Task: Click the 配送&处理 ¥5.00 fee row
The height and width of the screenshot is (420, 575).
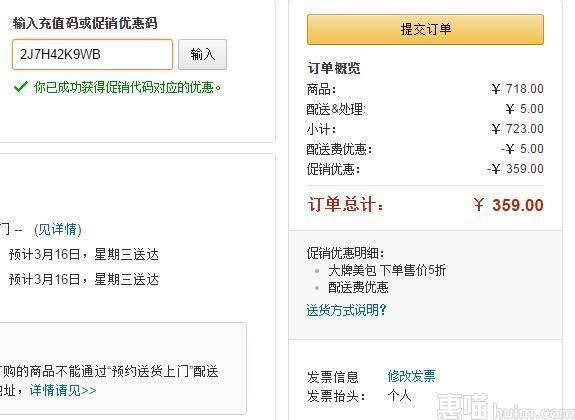Action: point(425,109)
